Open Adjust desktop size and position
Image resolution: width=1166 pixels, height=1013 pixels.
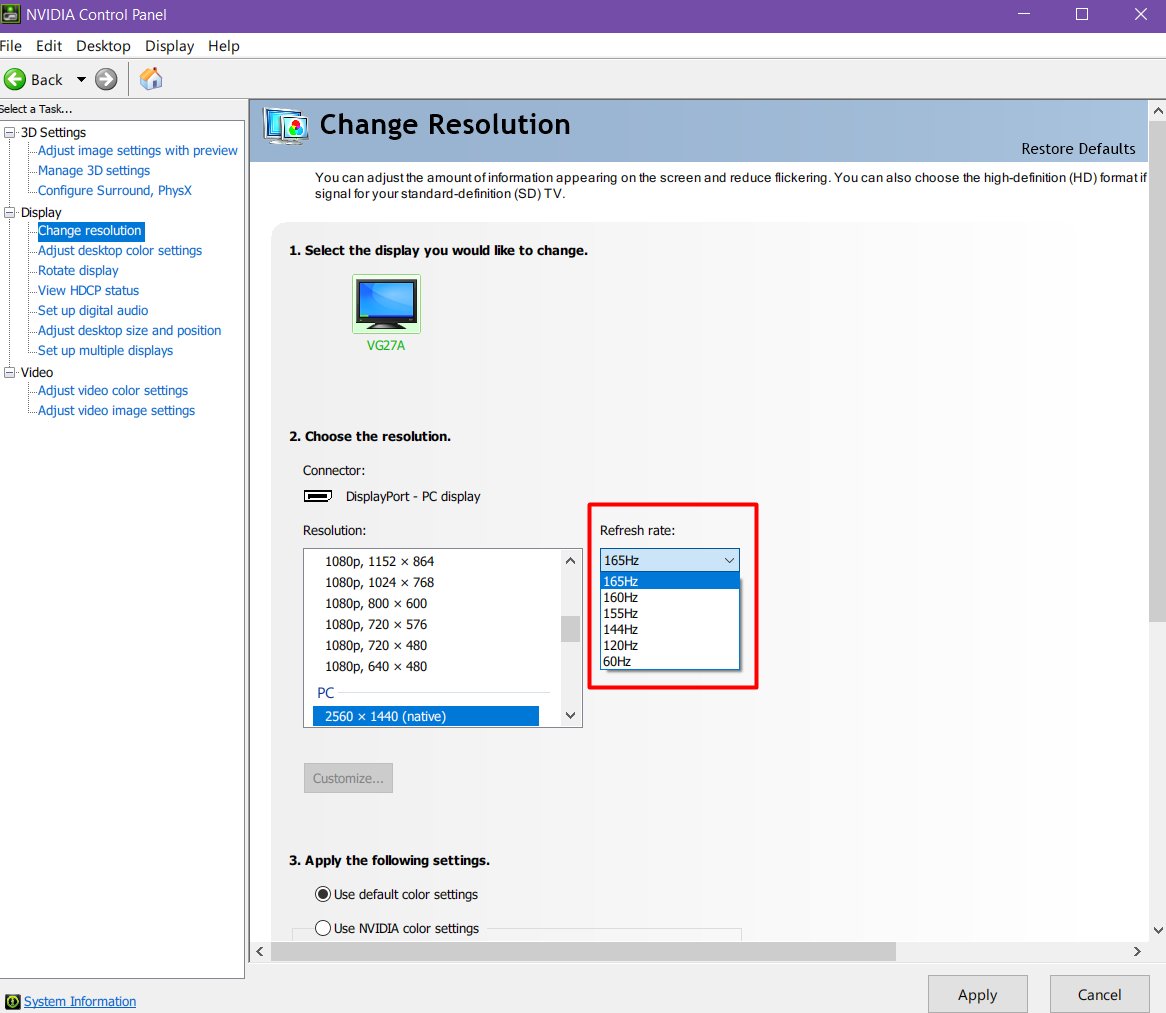pyautogui.click(x=129, y=331)
